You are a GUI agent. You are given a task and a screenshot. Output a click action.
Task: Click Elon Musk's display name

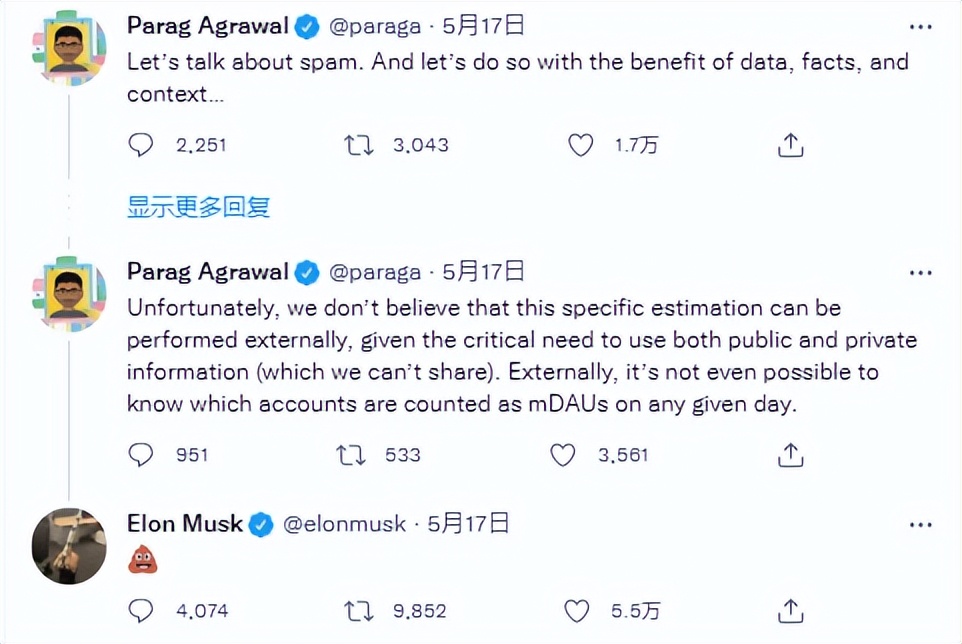click(x=185, y=524)
